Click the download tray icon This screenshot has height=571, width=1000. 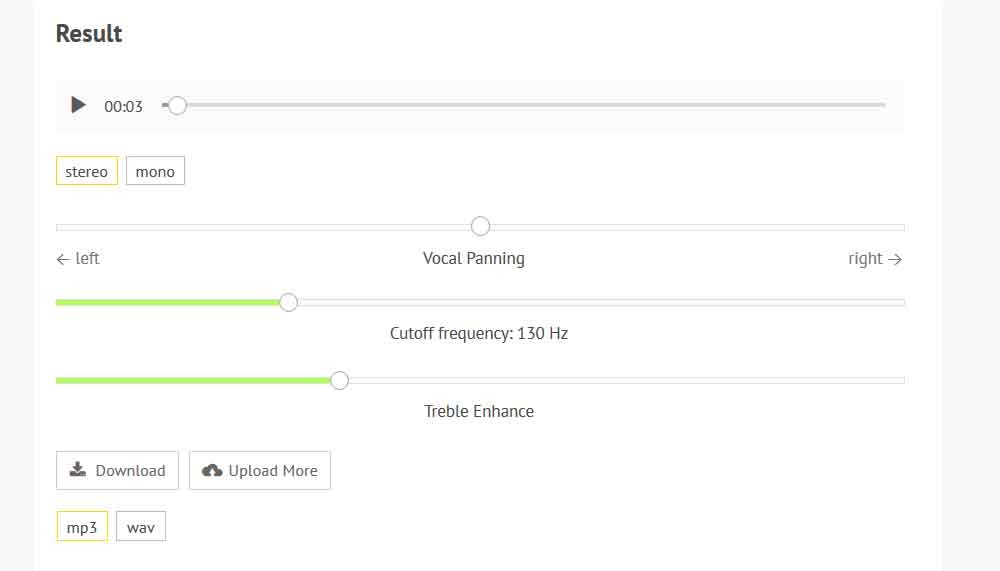pos(77,470)
